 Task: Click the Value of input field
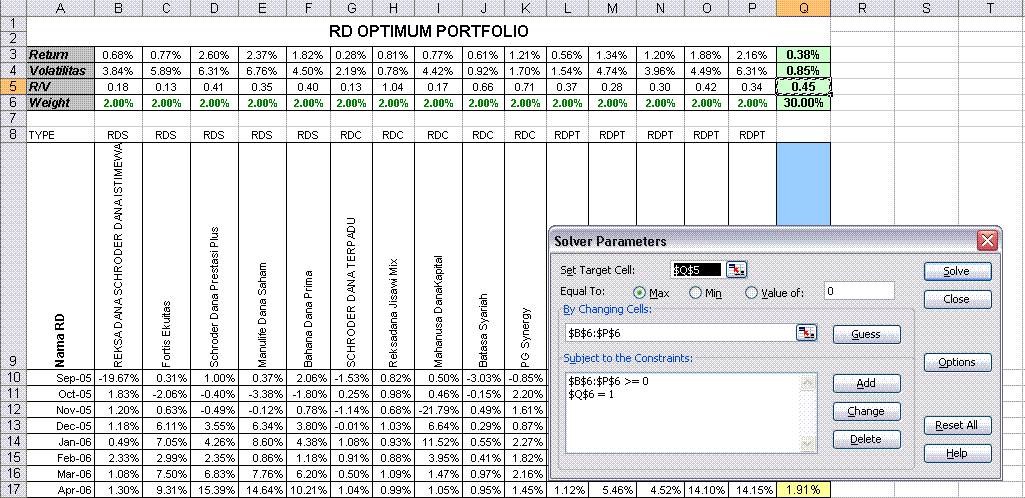[x=860, y=292]
